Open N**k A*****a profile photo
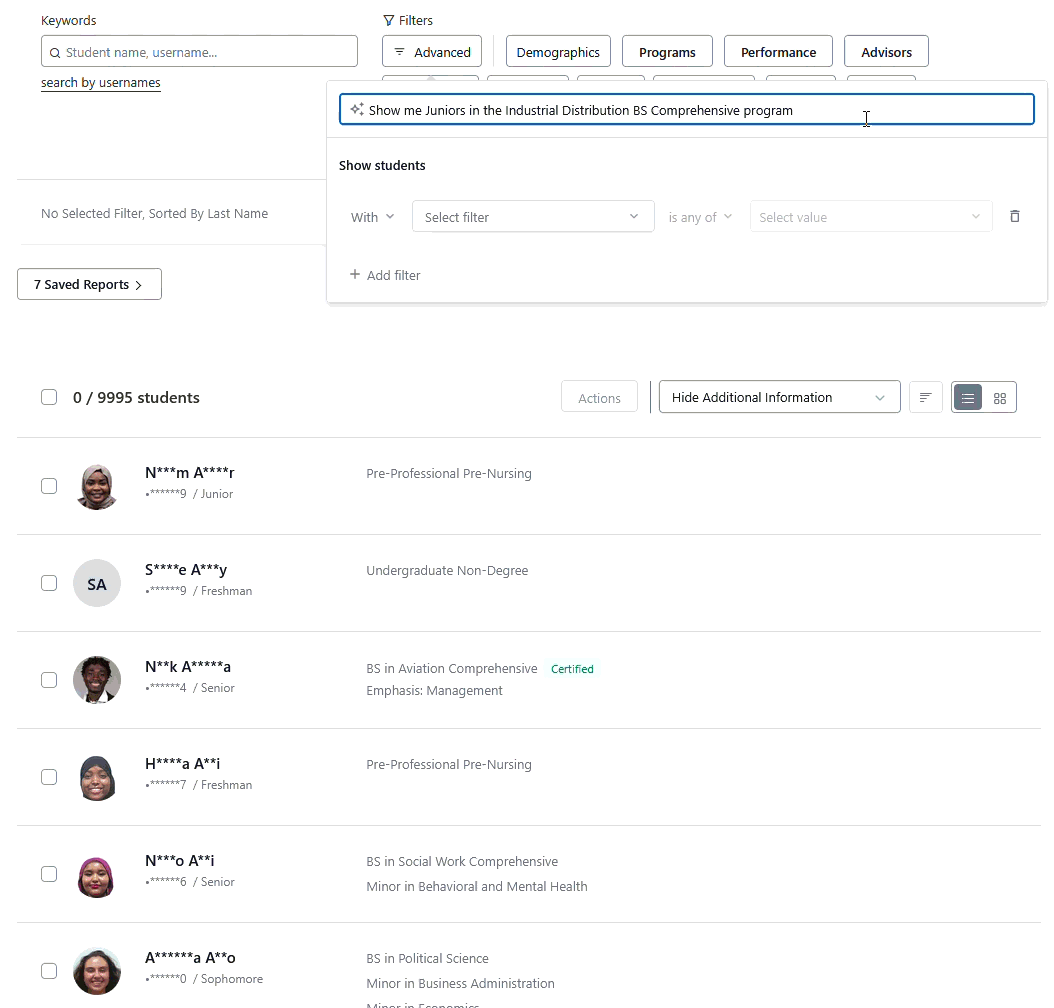 tap(97, 680)
